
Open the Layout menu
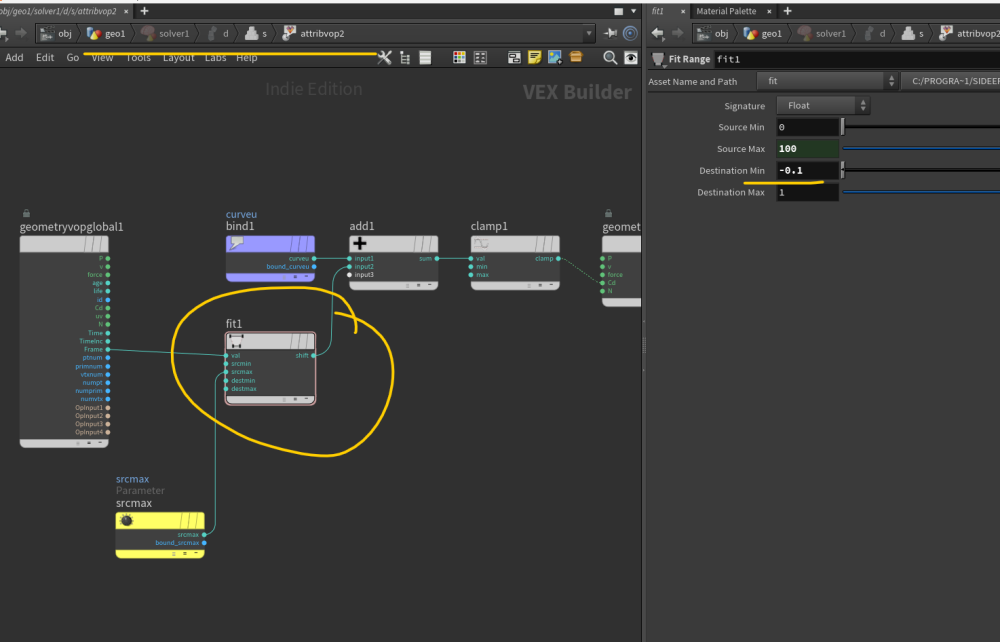point(179,57)
